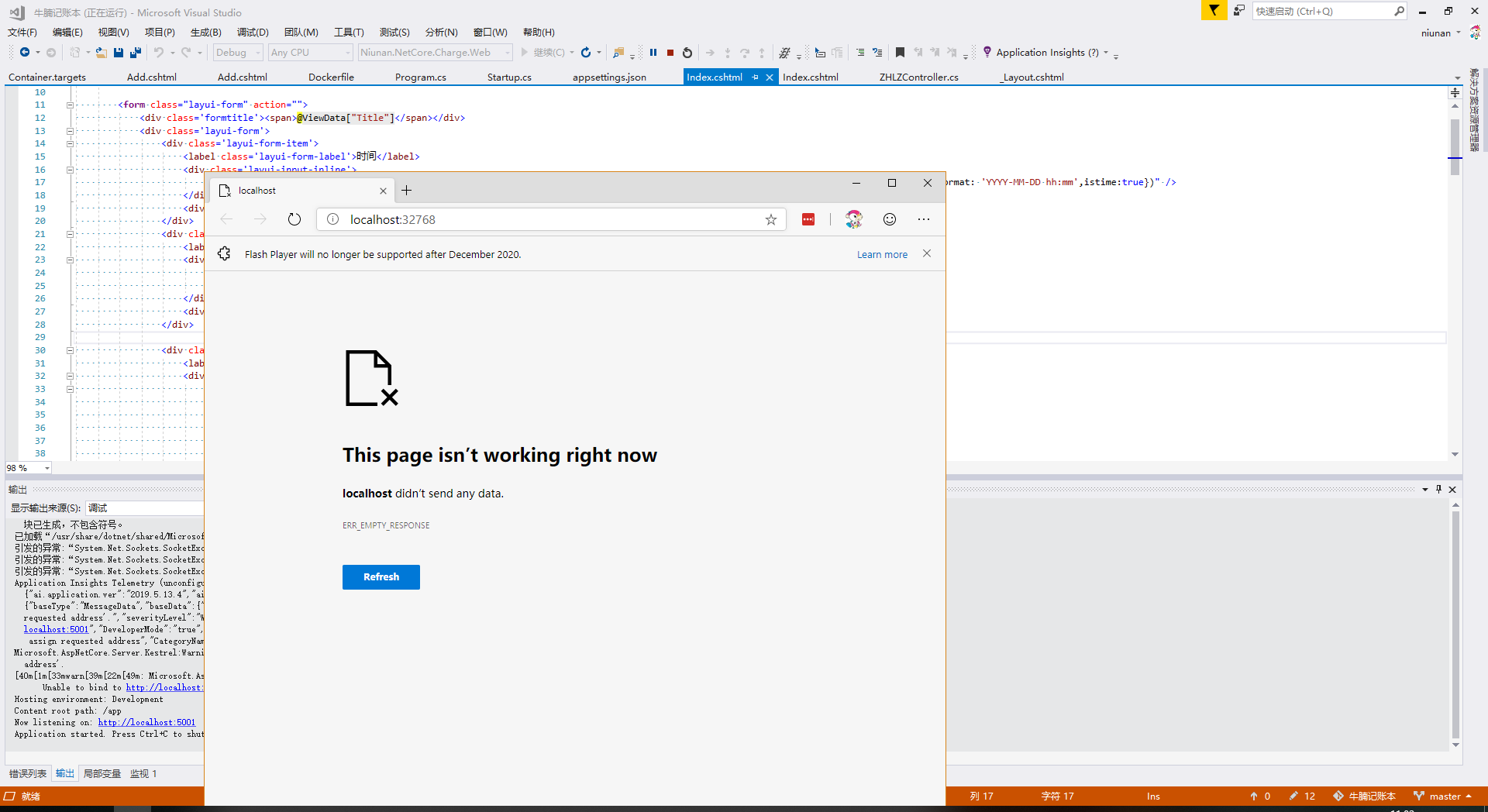Switch to the 局部变量 panel tab
The width and height of the screenshot is (1488, 812).
pyautogui.click(x=102, y=773)
